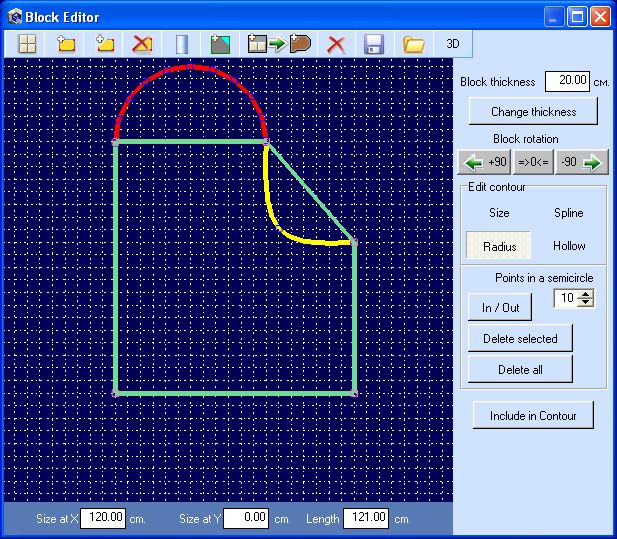
Task: Decrease points in a semicircle with the down arrow
Action: pyautogui.click(x=586, y=303)
